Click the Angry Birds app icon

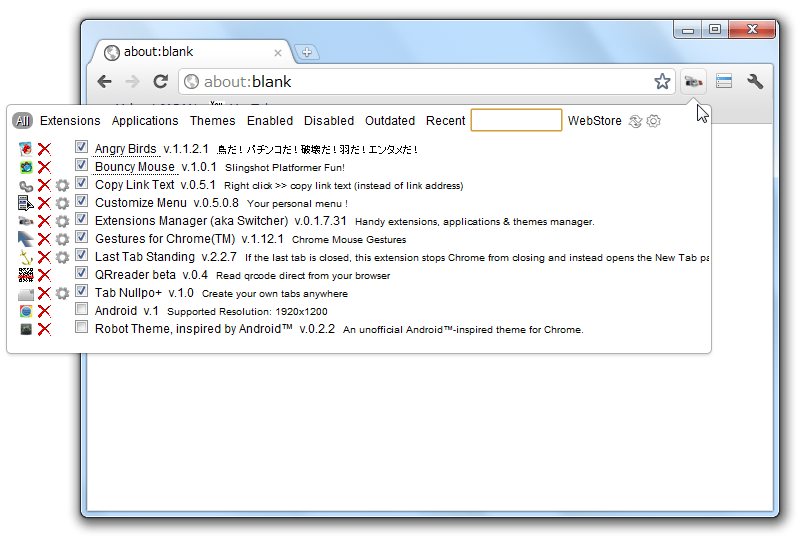[26, 149]
